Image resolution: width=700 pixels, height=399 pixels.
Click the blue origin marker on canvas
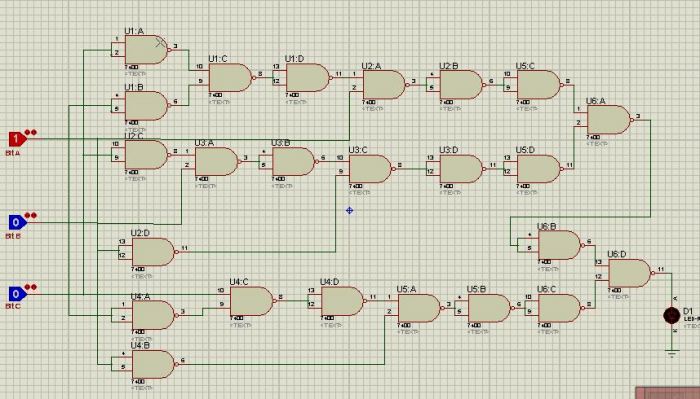(x=349, y=210)
